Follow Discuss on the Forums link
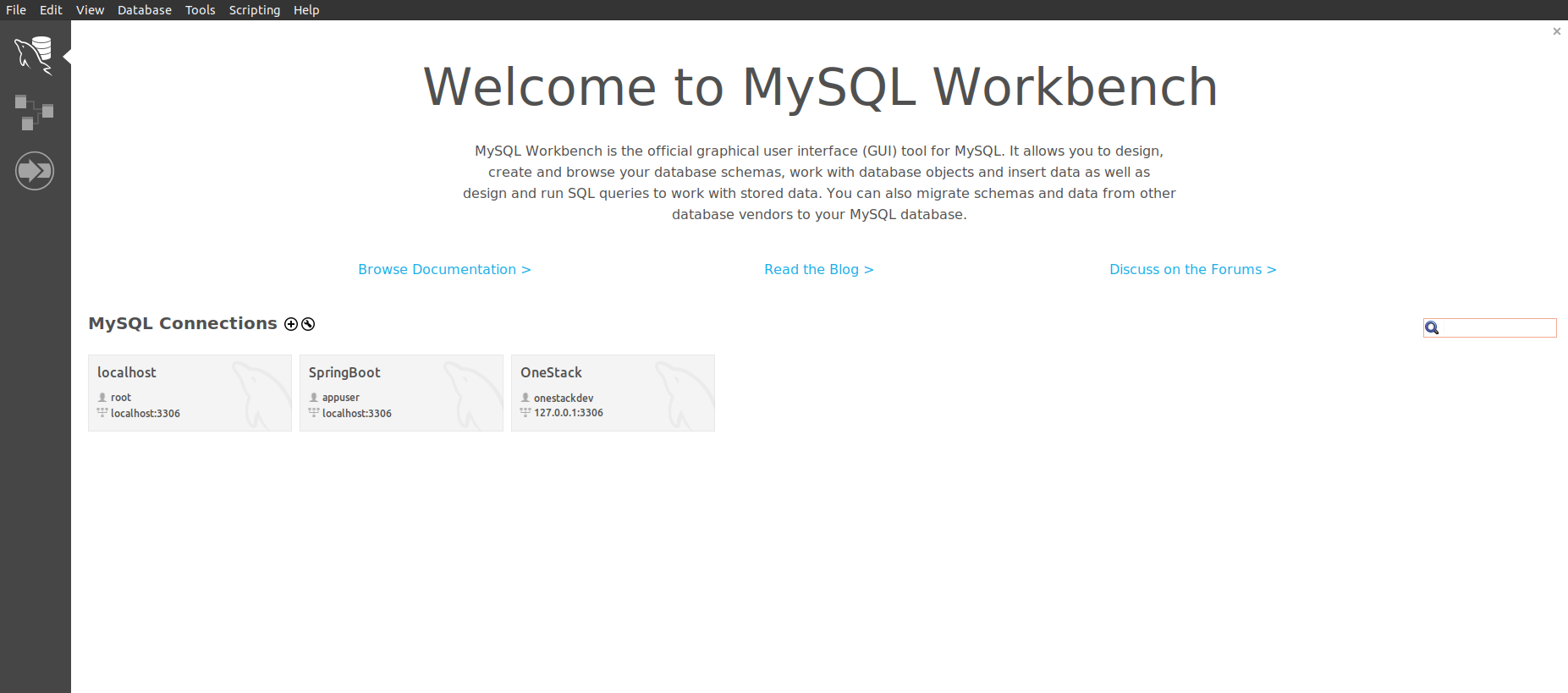This screenshot has width=1568, height=693. point(1193,269)
